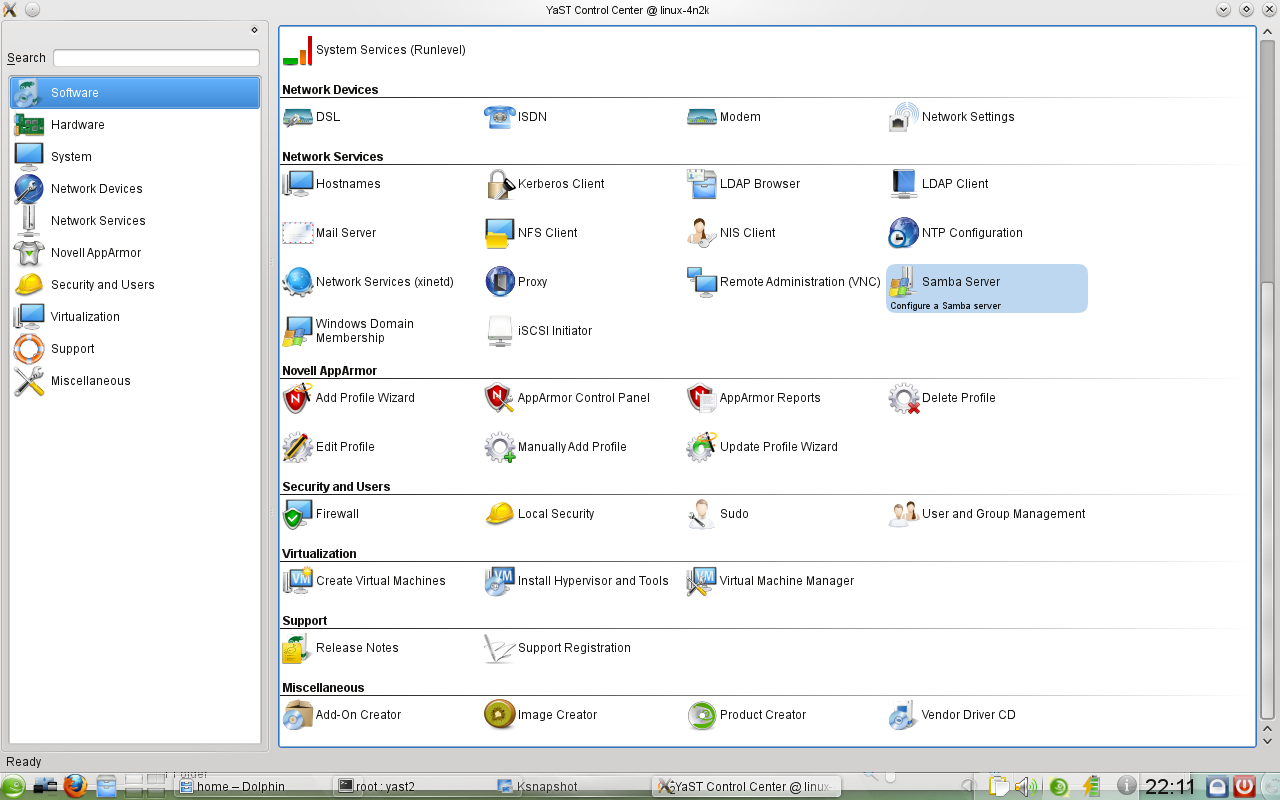
Task: Open the ISDN module
Action: (x=515, y=117)
